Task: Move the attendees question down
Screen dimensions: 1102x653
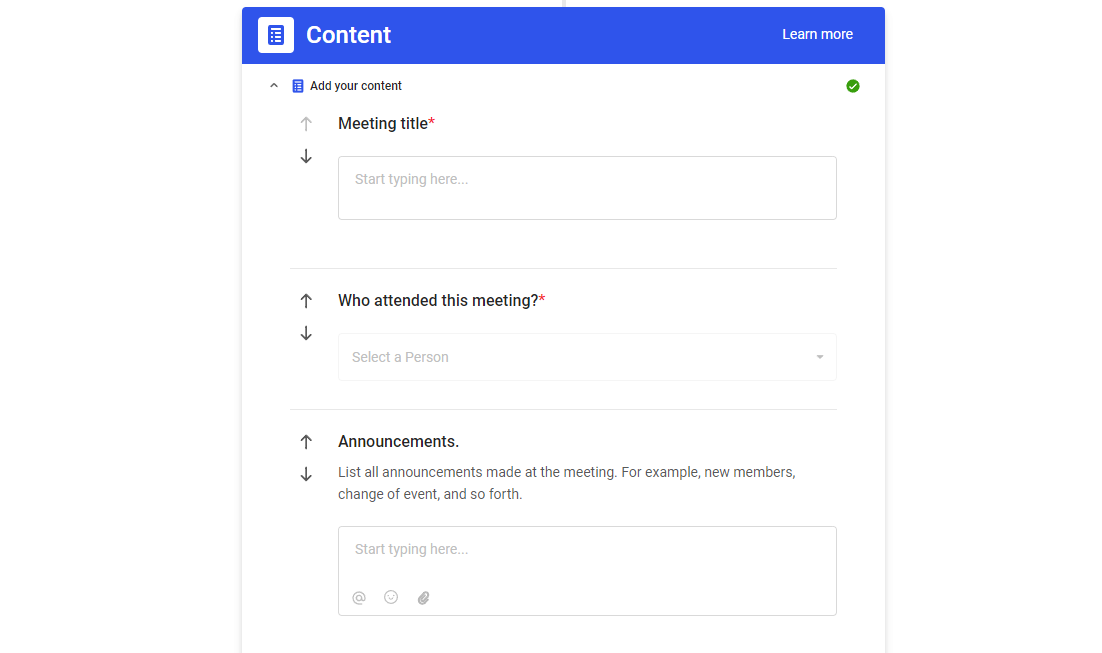Action: click(306, 333)
